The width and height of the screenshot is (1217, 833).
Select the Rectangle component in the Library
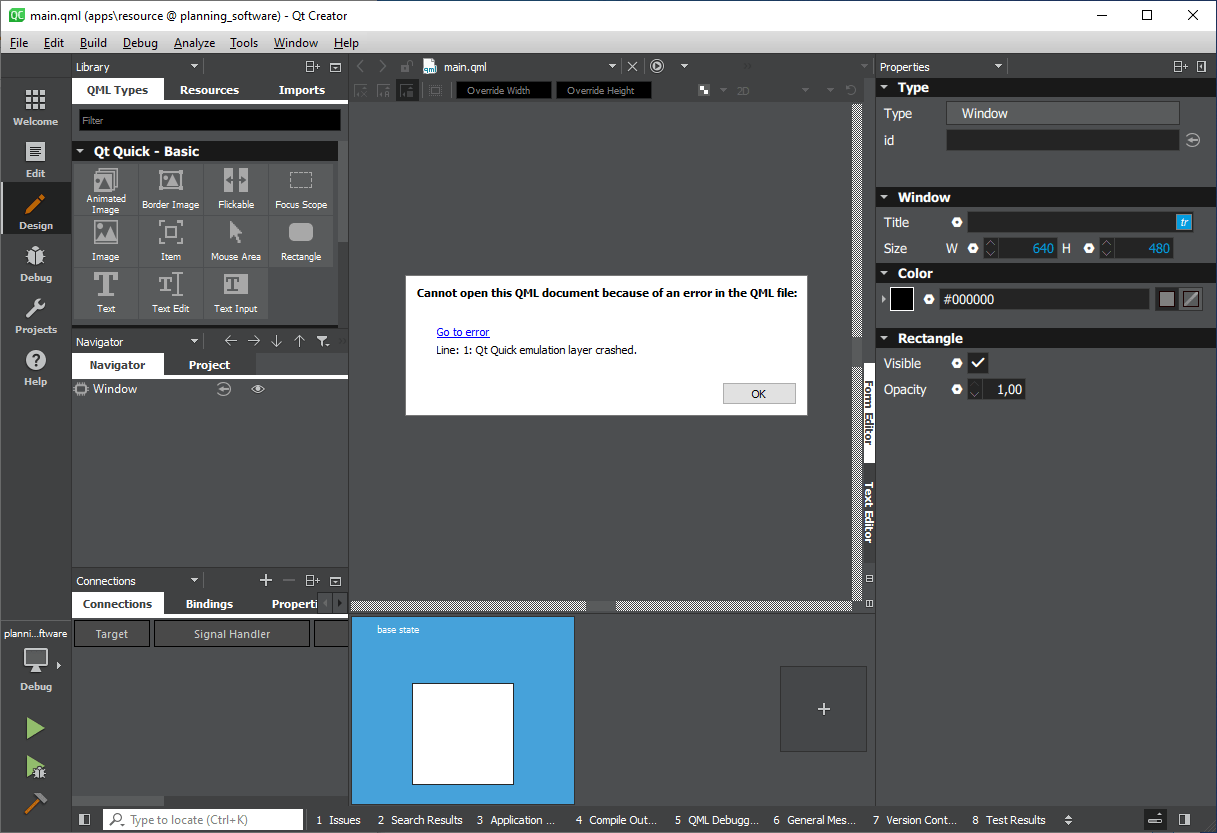pos(301,240)
